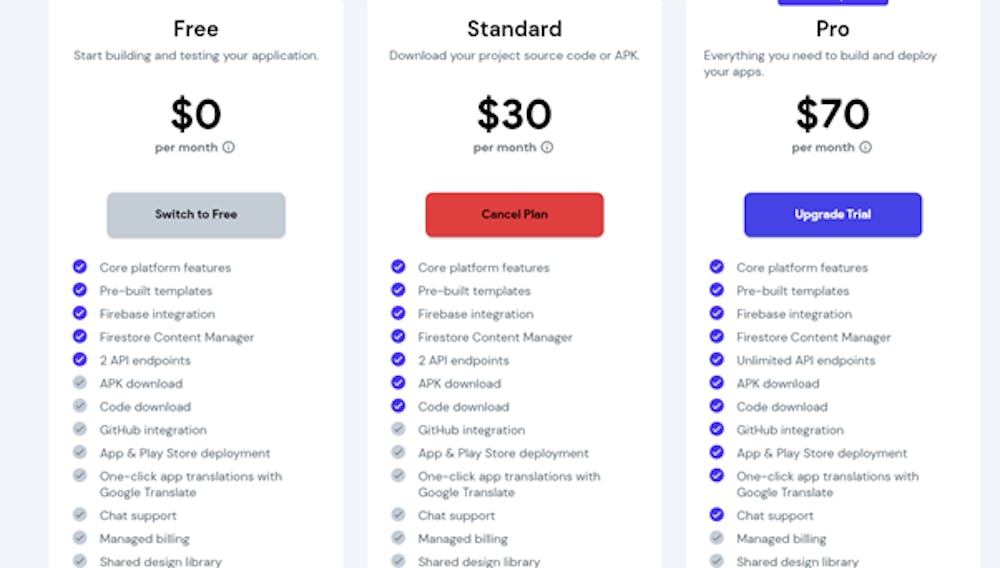The width and height of the screenshot is (1000, 568).
Task: Click the Free plan $0 price
Action: (196, 114)
